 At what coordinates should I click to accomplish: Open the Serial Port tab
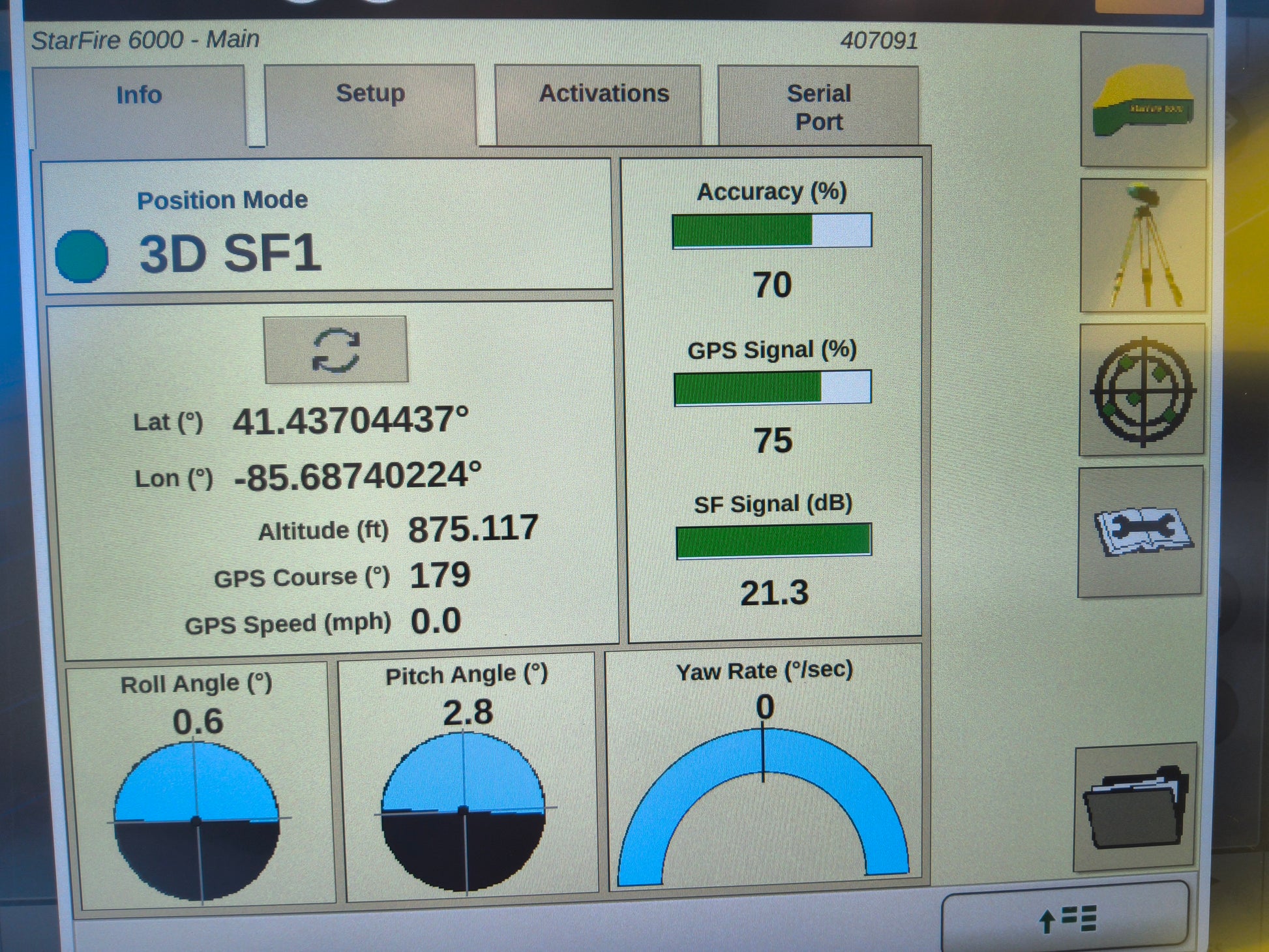coord(818,108)
